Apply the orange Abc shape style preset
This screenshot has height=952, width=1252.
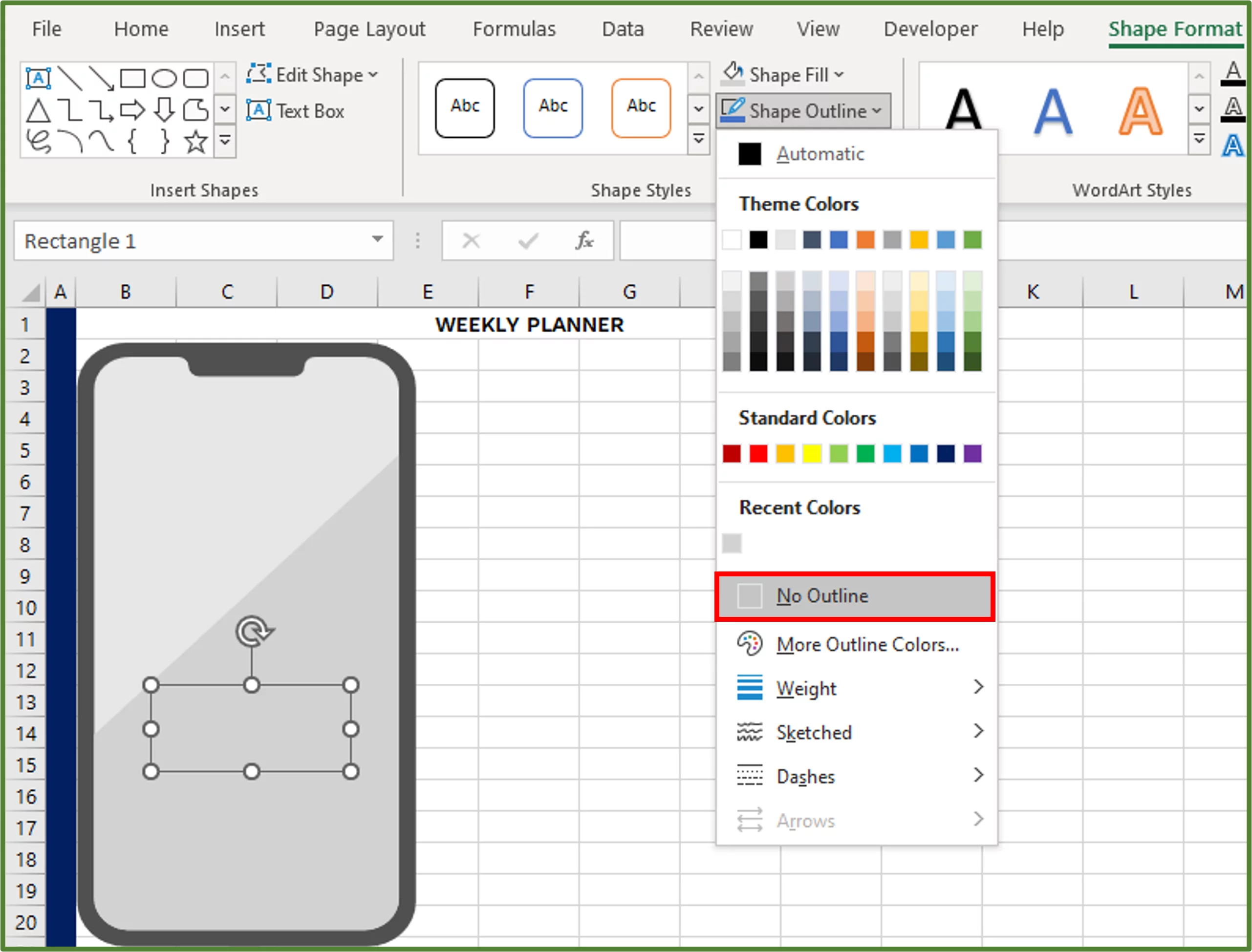pyautogui.click(x=641, y=107)
